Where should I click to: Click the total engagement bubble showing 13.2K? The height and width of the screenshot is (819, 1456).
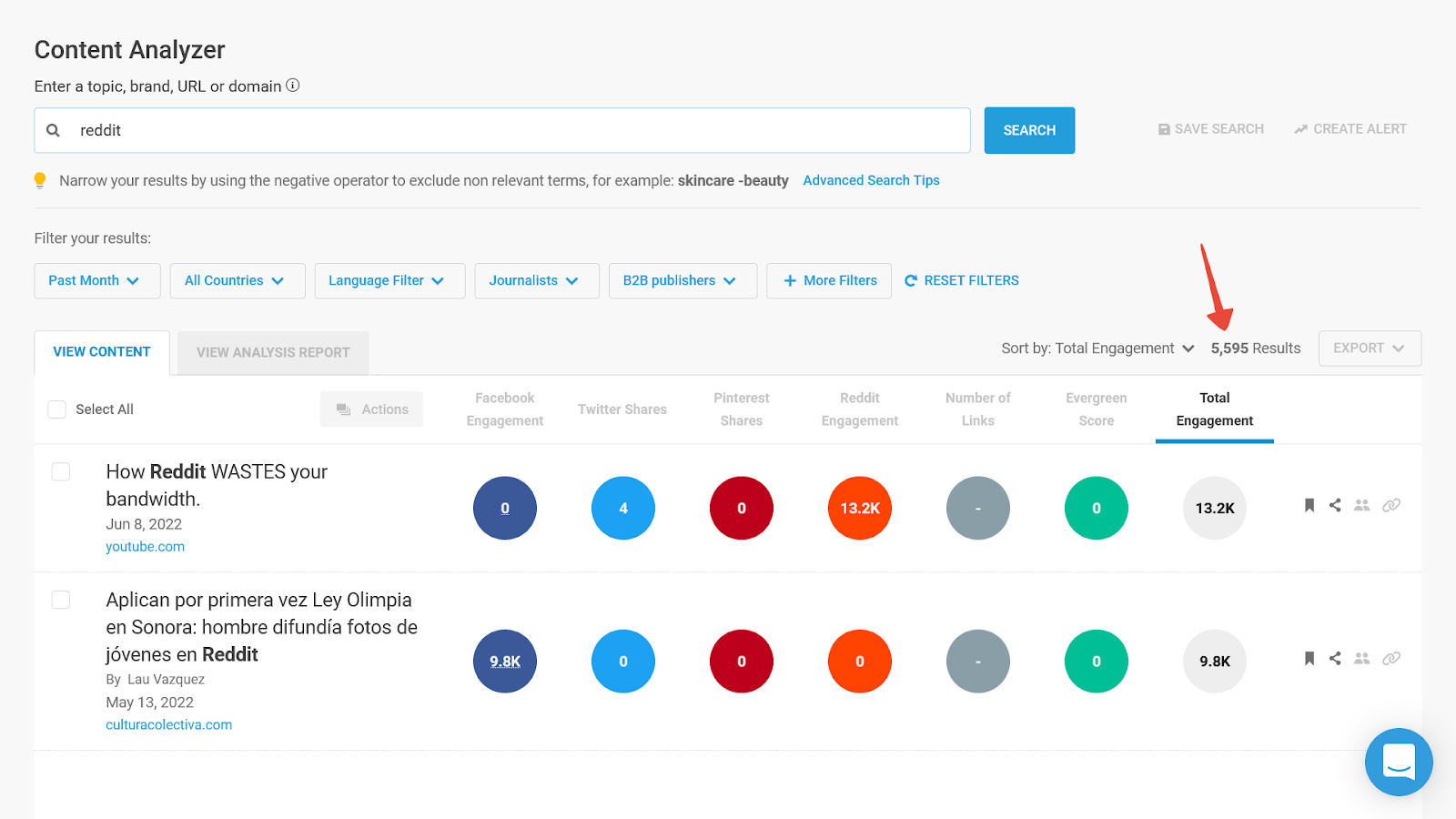click(1215, 508)
